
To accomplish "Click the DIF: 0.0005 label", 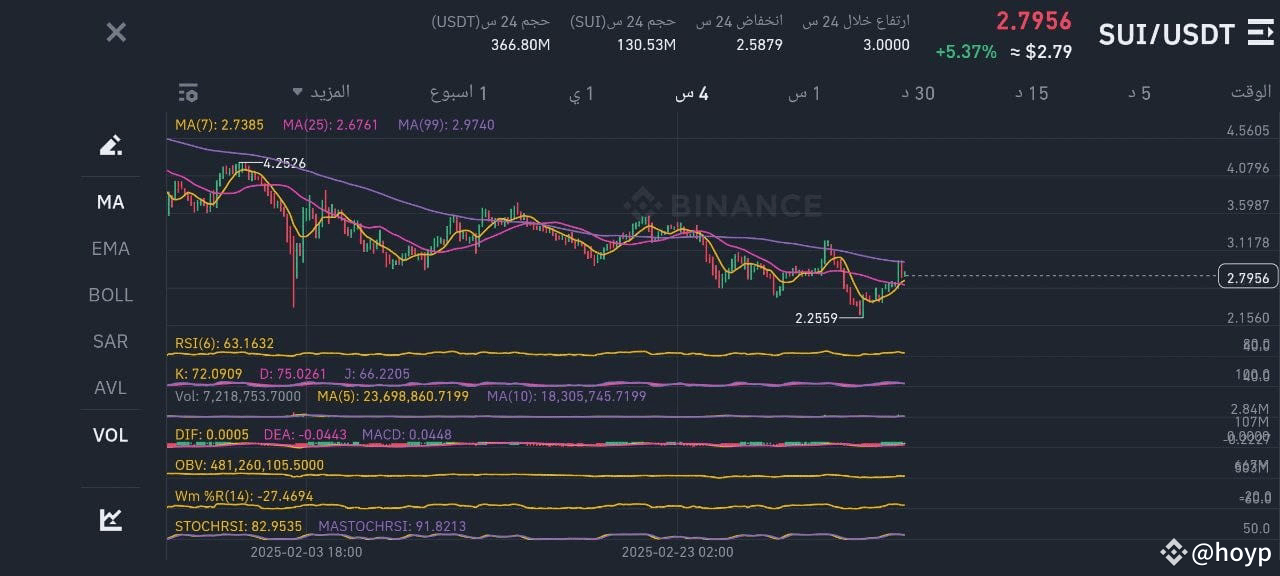I will coord(211,434).
